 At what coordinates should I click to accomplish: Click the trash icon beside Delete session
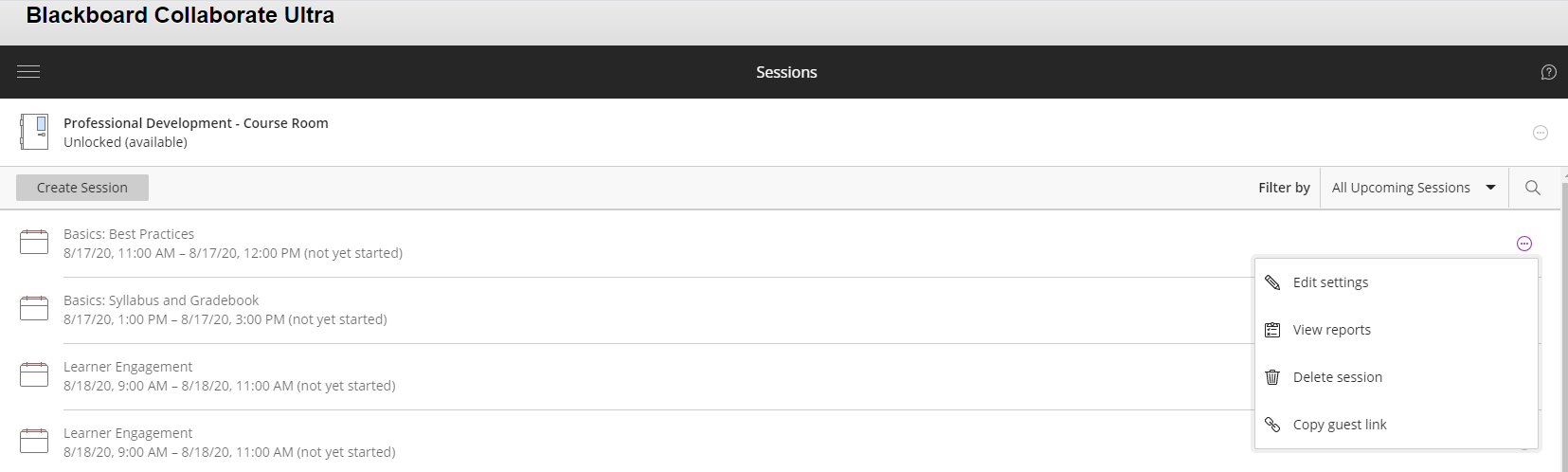tap(1272, 377)
